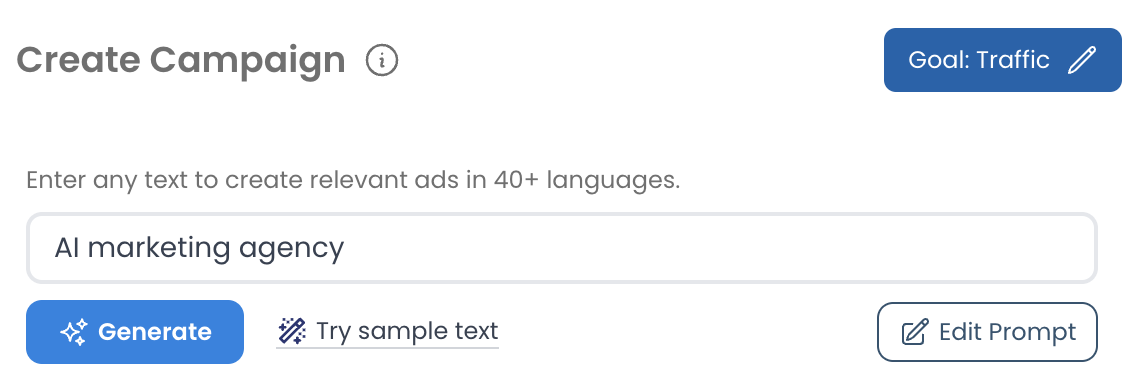Viewport: 1128px width, 384px height.
Task: Click the sparkle icon on Generate button
Action: click(x=73, y=332)
